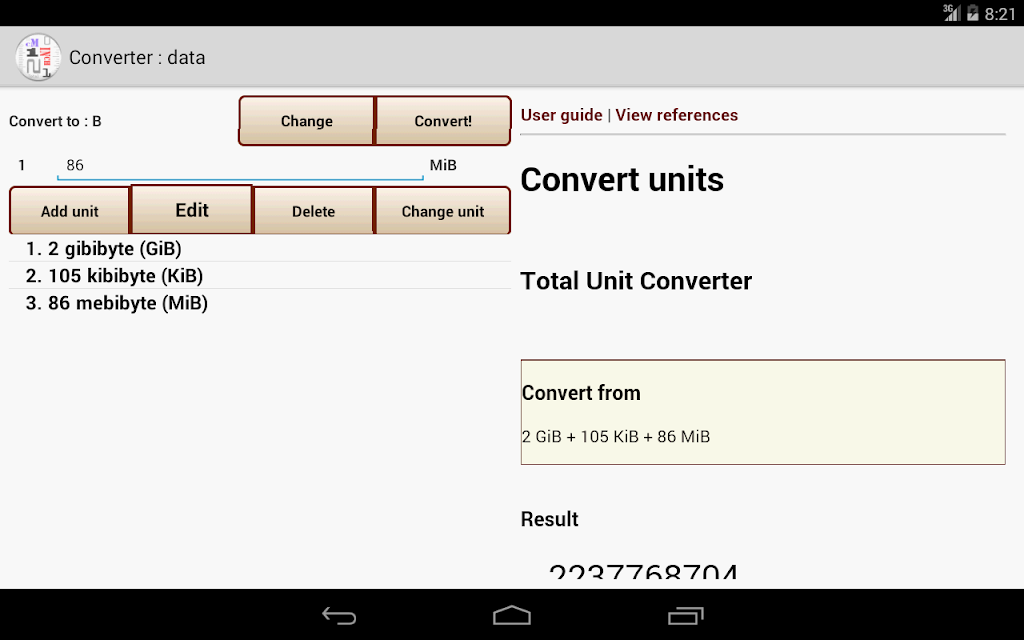Click the Add unit button
1024x640 pixels.
coord(69,211)
